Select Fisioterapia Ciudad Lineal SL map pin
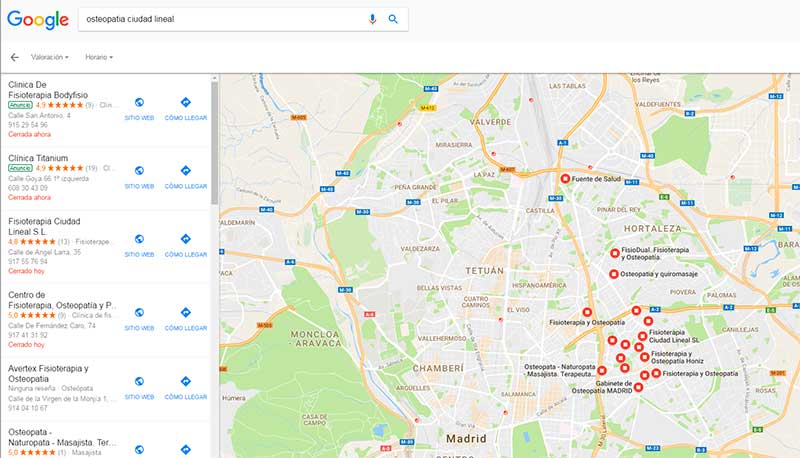This screenshot has width=800, height=458. click(x=642, y=336)
